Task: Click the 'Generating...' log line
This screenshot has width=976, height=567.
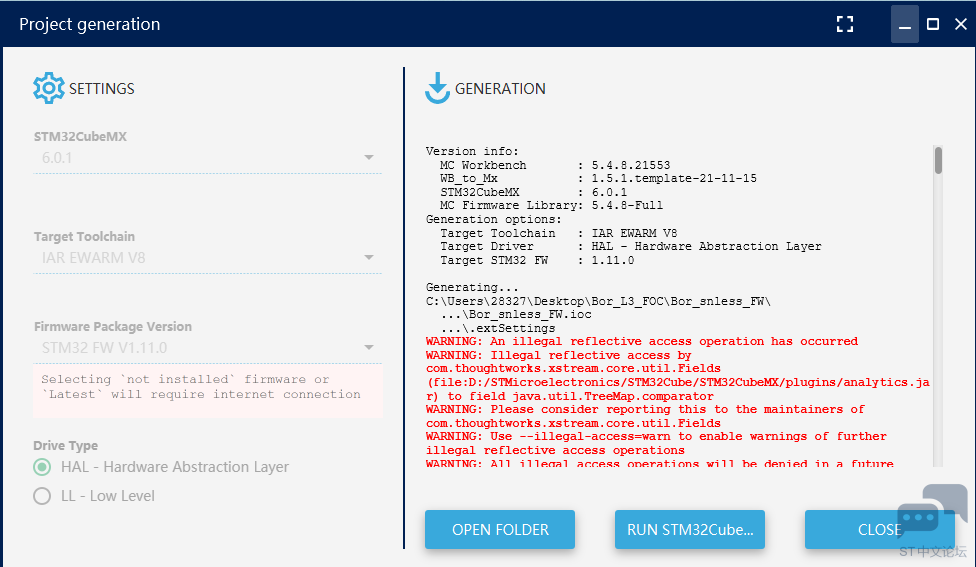Action: pos(472,287)
